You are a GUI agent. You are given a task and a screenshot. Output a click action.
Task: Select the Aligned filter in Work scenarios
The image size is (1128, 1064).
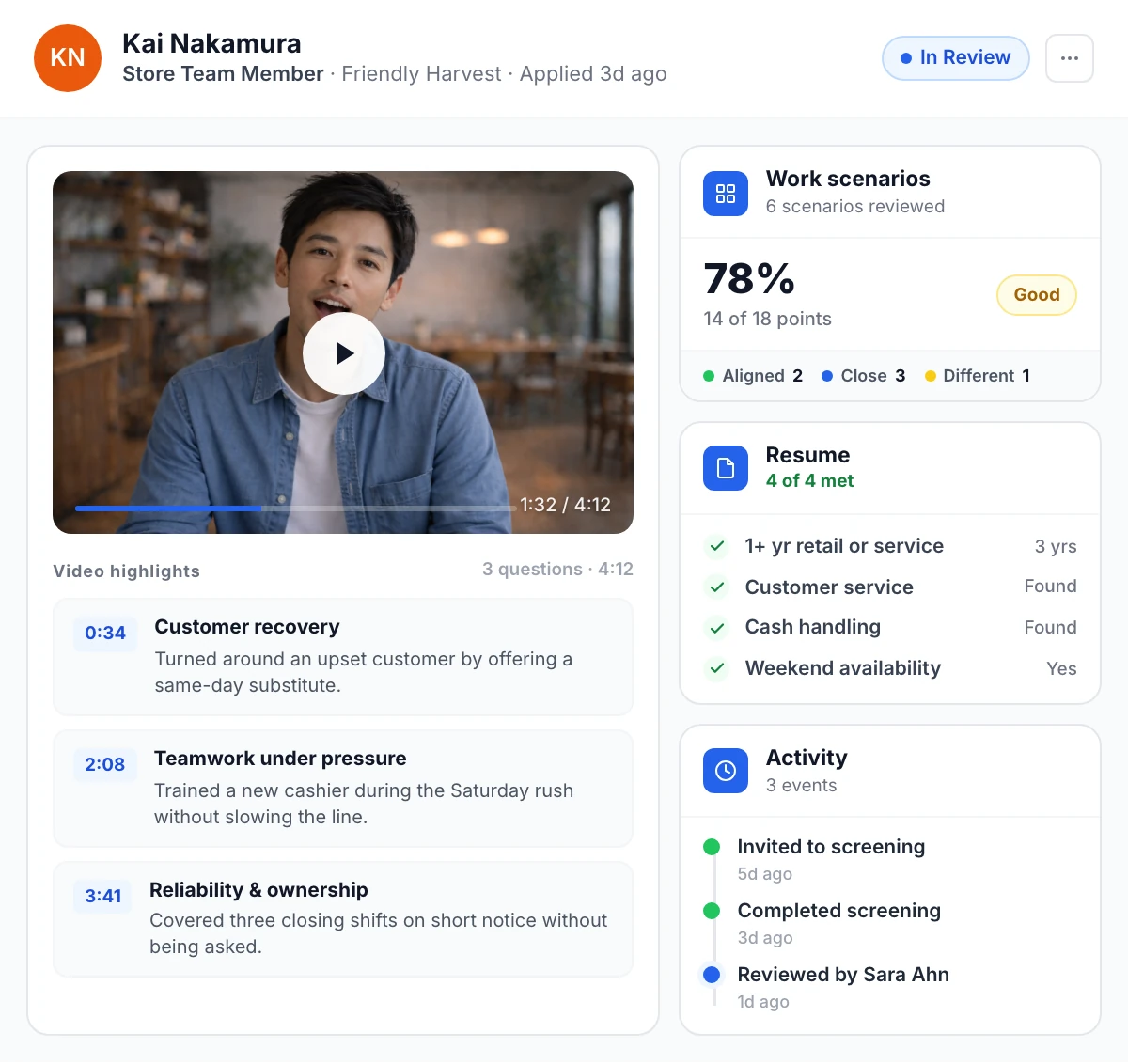(752, 375)
